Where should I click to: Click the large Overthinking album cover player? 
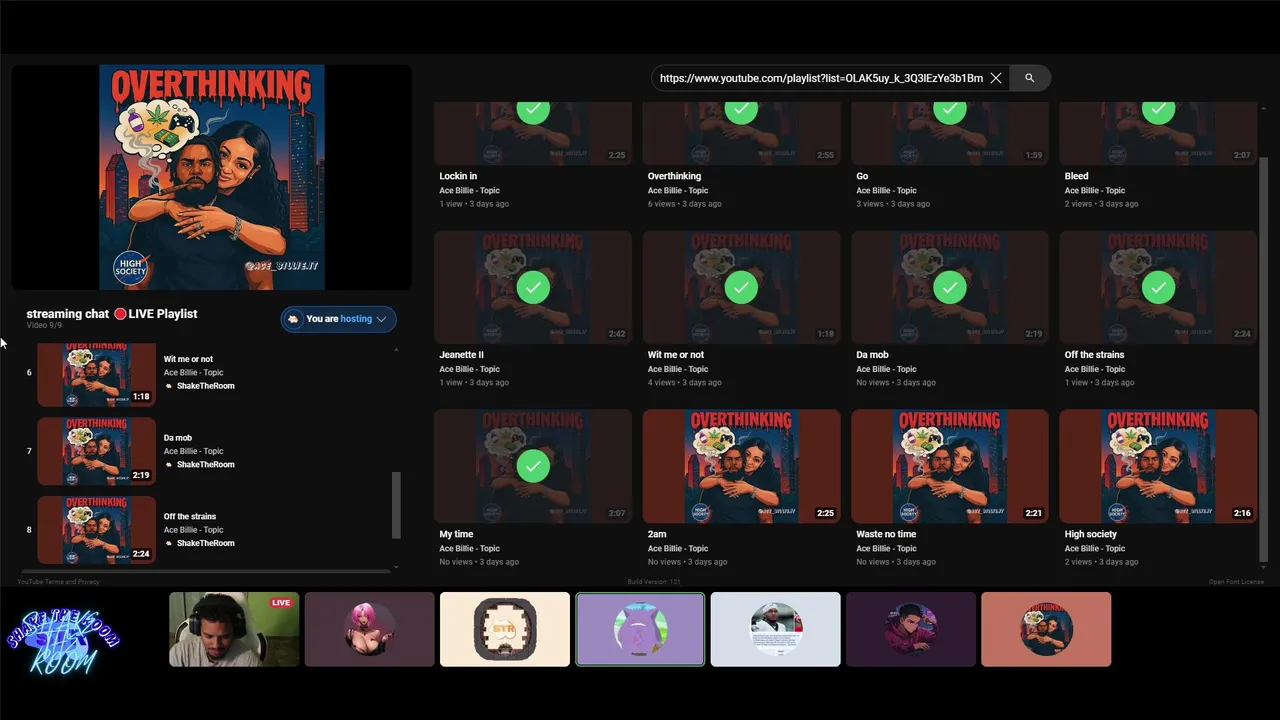pos(212,177)
